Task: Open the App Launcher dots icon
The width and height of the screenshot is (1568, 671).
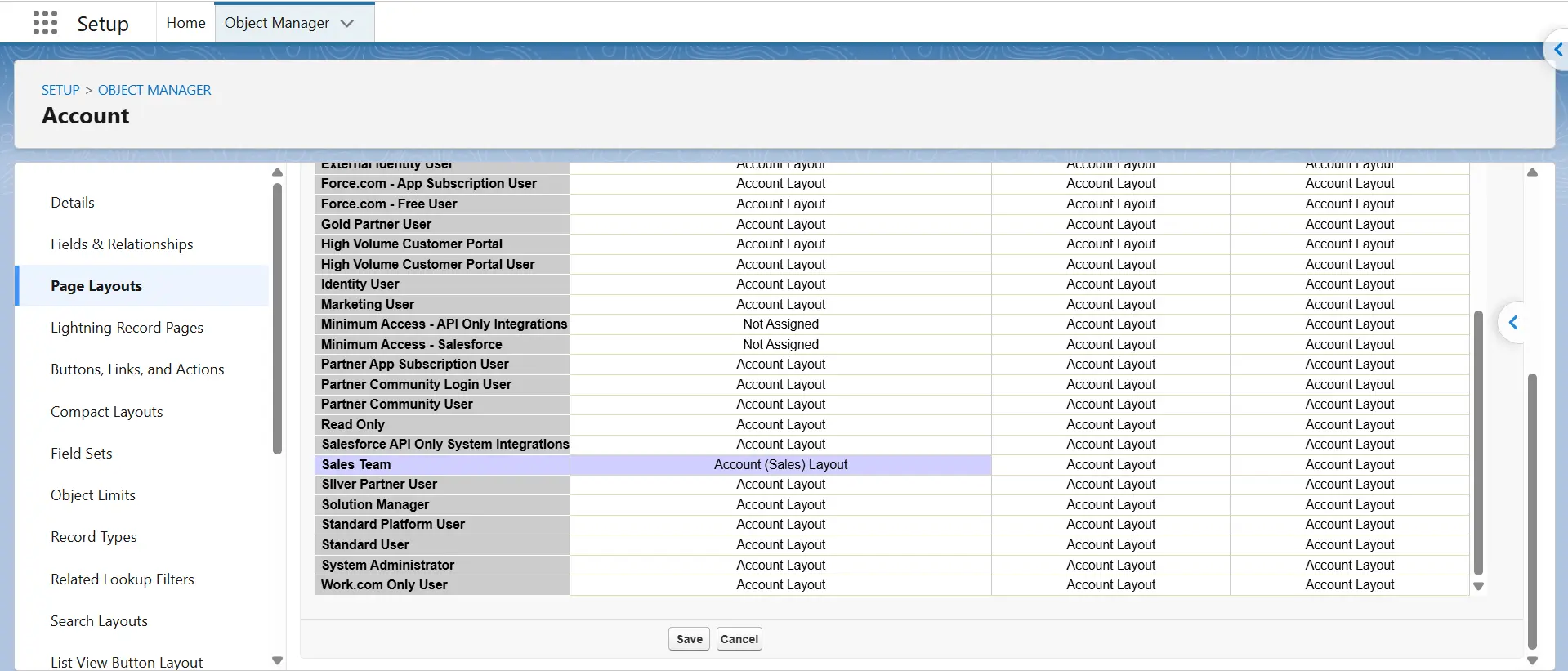Action: click(x=45, y=23)
